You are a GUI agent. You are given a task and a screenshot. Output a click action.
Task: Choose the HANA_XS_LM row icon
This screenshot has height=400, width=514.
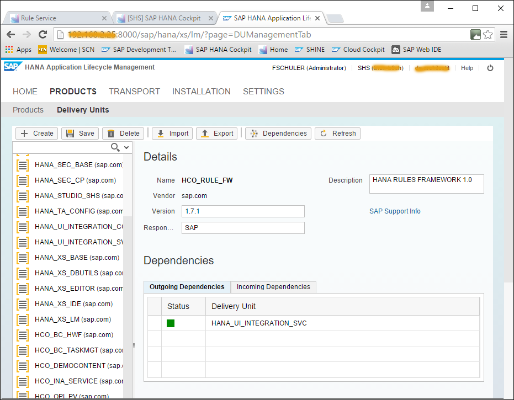23,320
